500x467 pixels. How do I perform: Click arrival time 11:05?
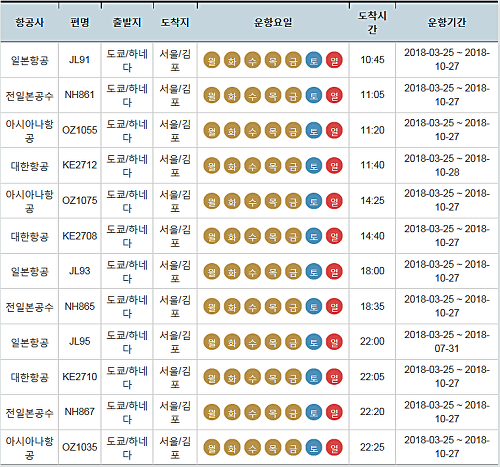pyautogui.click(x=372, y=95)
